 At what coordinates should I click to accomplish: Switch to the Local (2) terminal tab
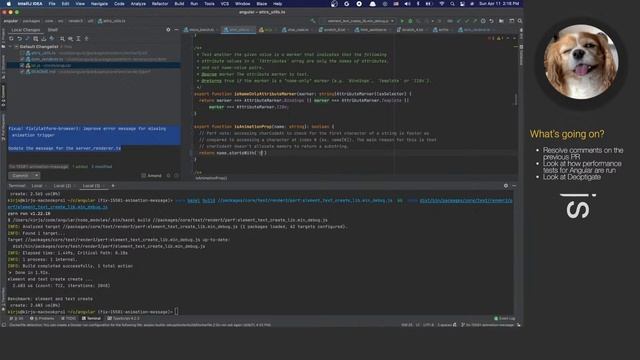point(62,186)
